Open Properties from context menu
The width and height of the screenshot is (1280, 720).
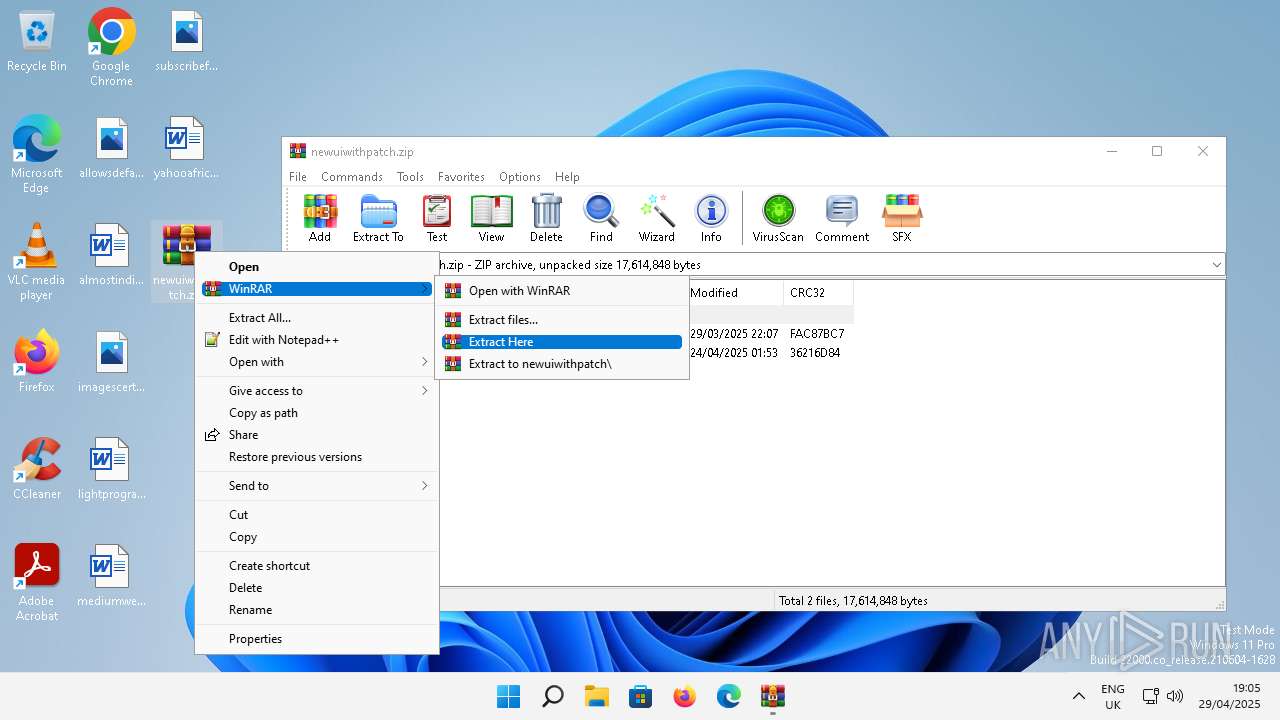(317, 639)
